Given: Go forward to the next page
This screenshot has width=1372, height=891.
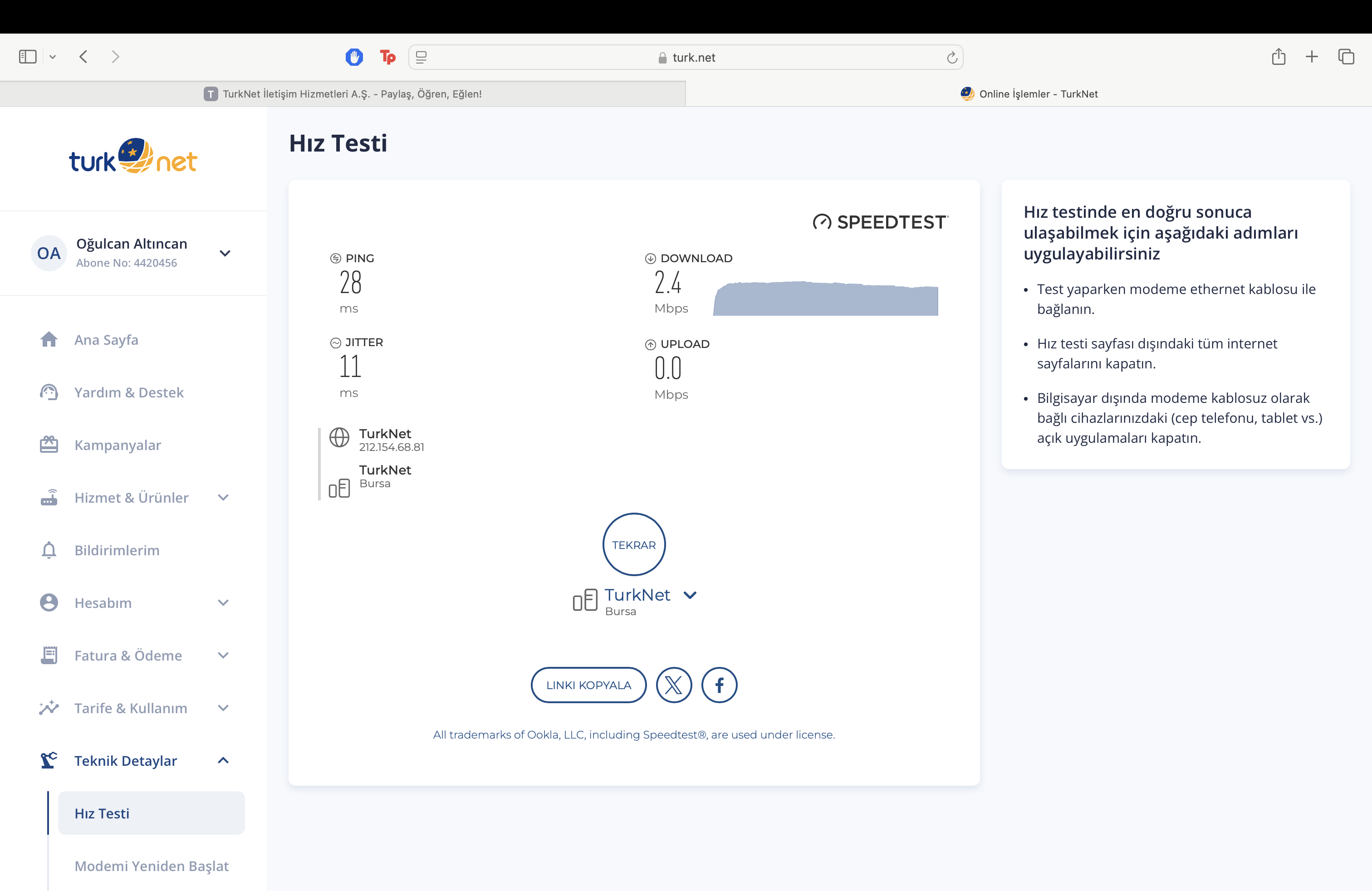Looking at the screenshot, I should point(115,56).
